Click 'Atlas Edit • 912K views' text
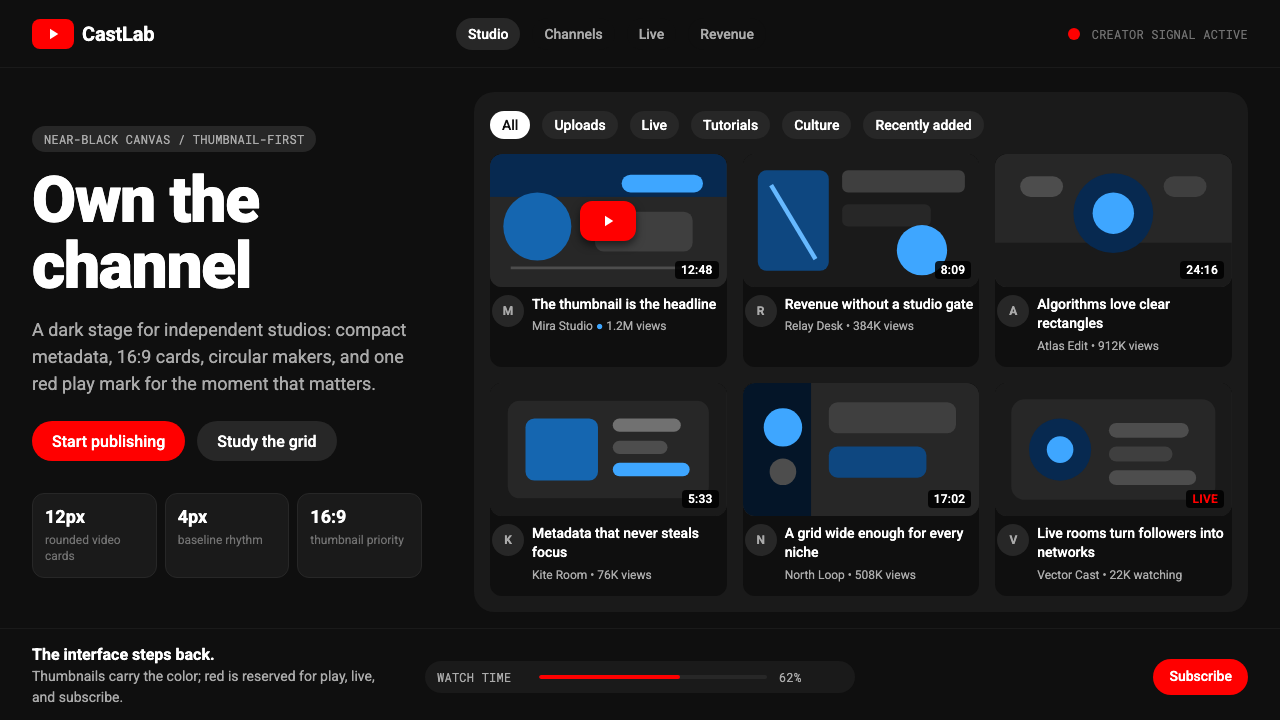 coord(1098,346)
